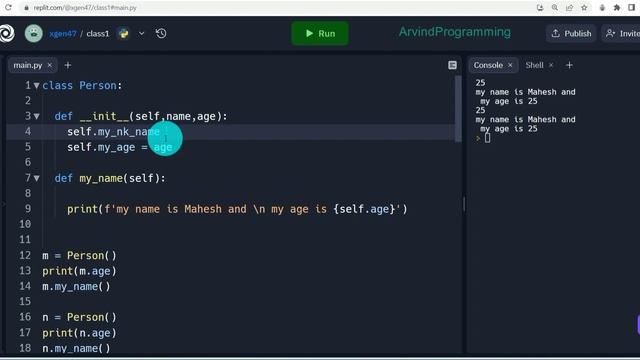
Task: Collapse class Person fold arrow on line 1
Action: pos(37,86)
